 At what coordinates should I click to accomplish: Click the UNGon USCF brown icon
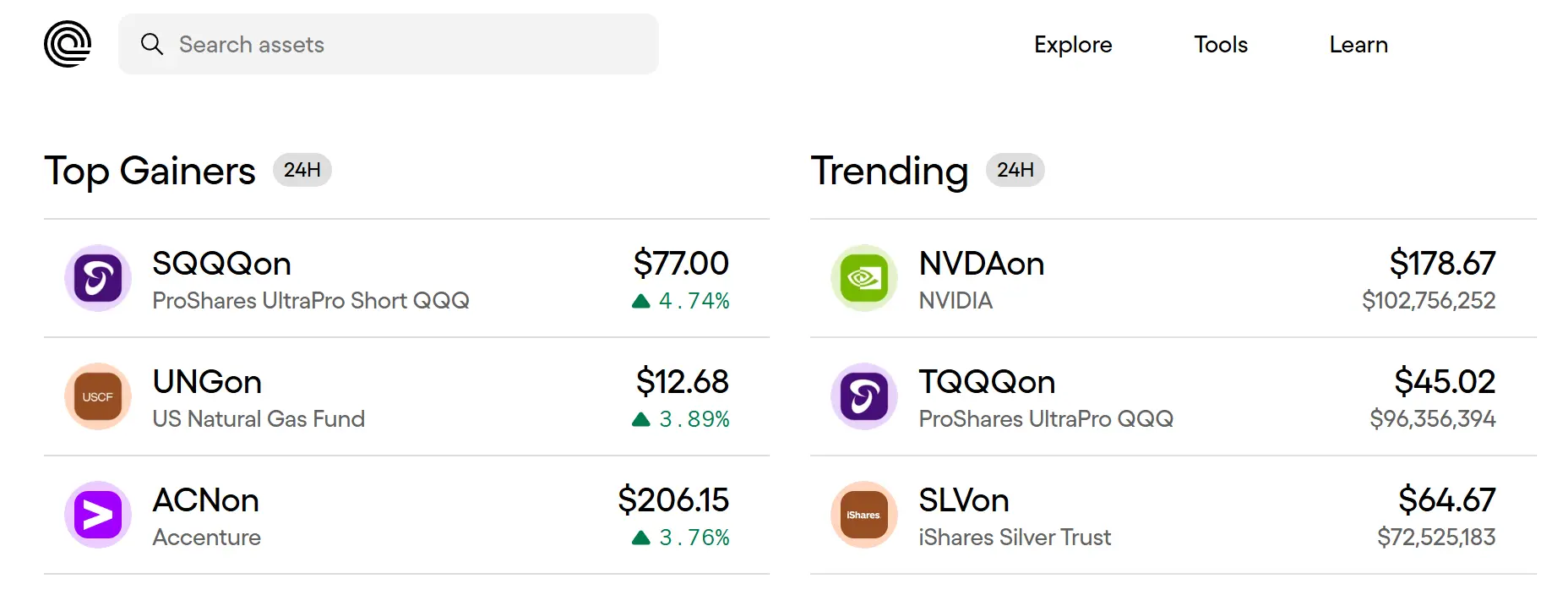click(x=98, y=396)
